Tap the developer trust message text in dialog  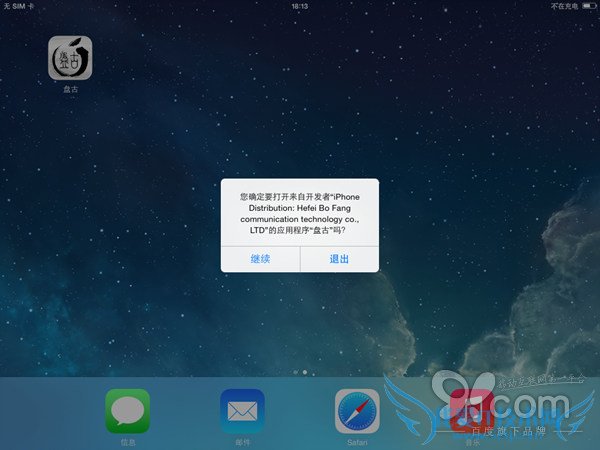tap(300, 214)
